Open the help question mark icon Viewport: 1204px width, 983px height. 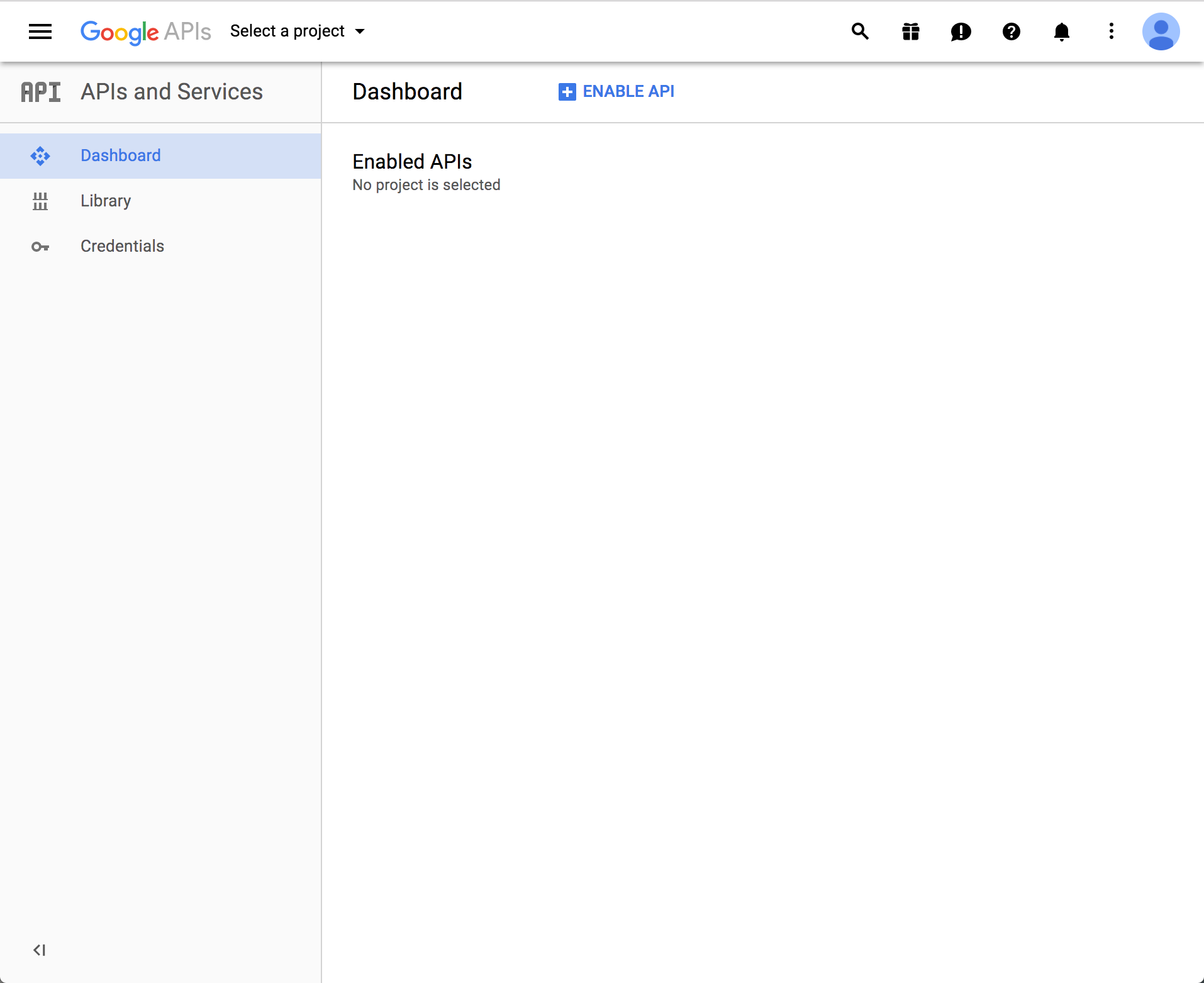pyautogui.click(x=1011, y=31)
